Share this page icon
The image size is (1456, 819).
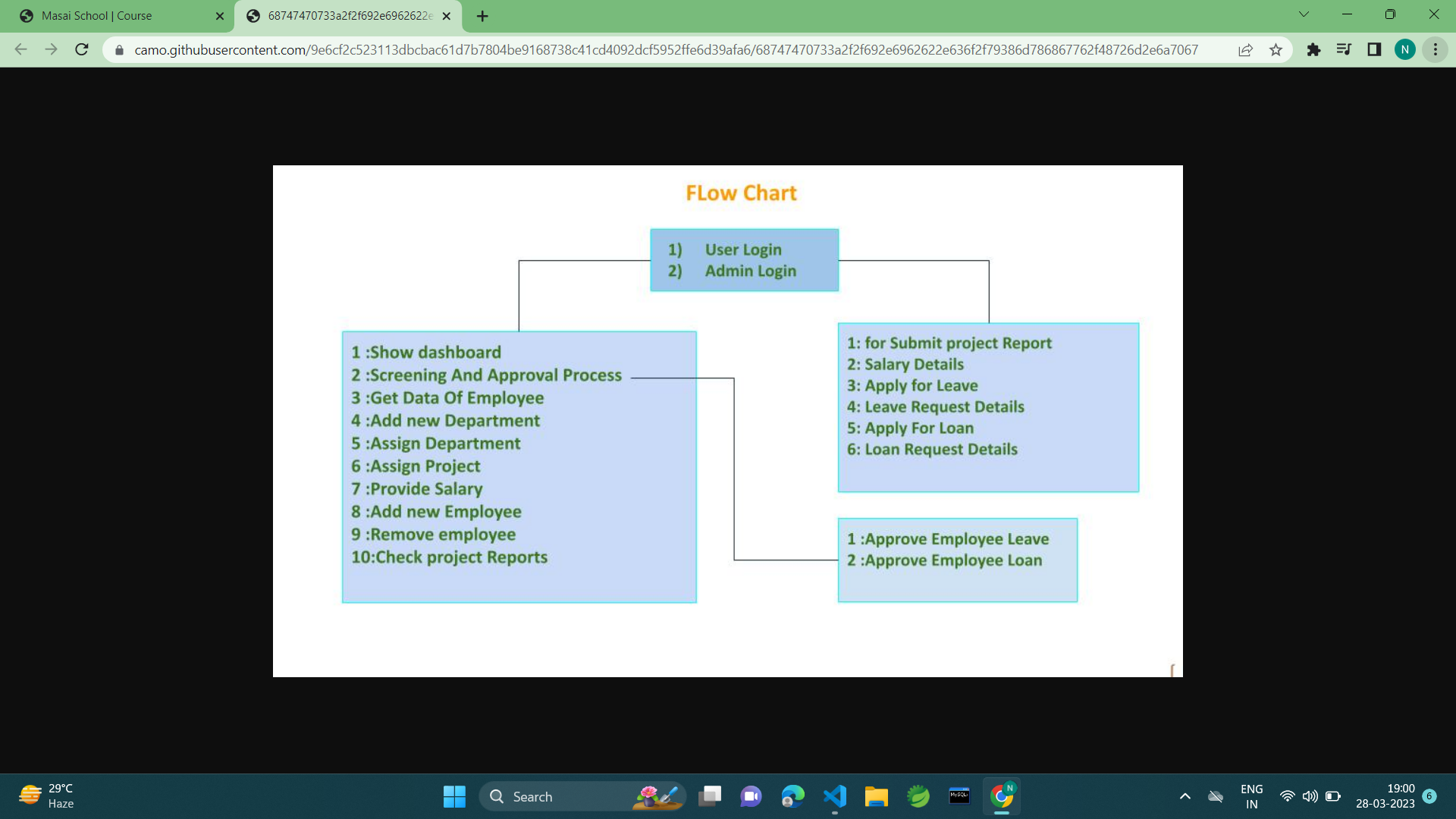1245,50
